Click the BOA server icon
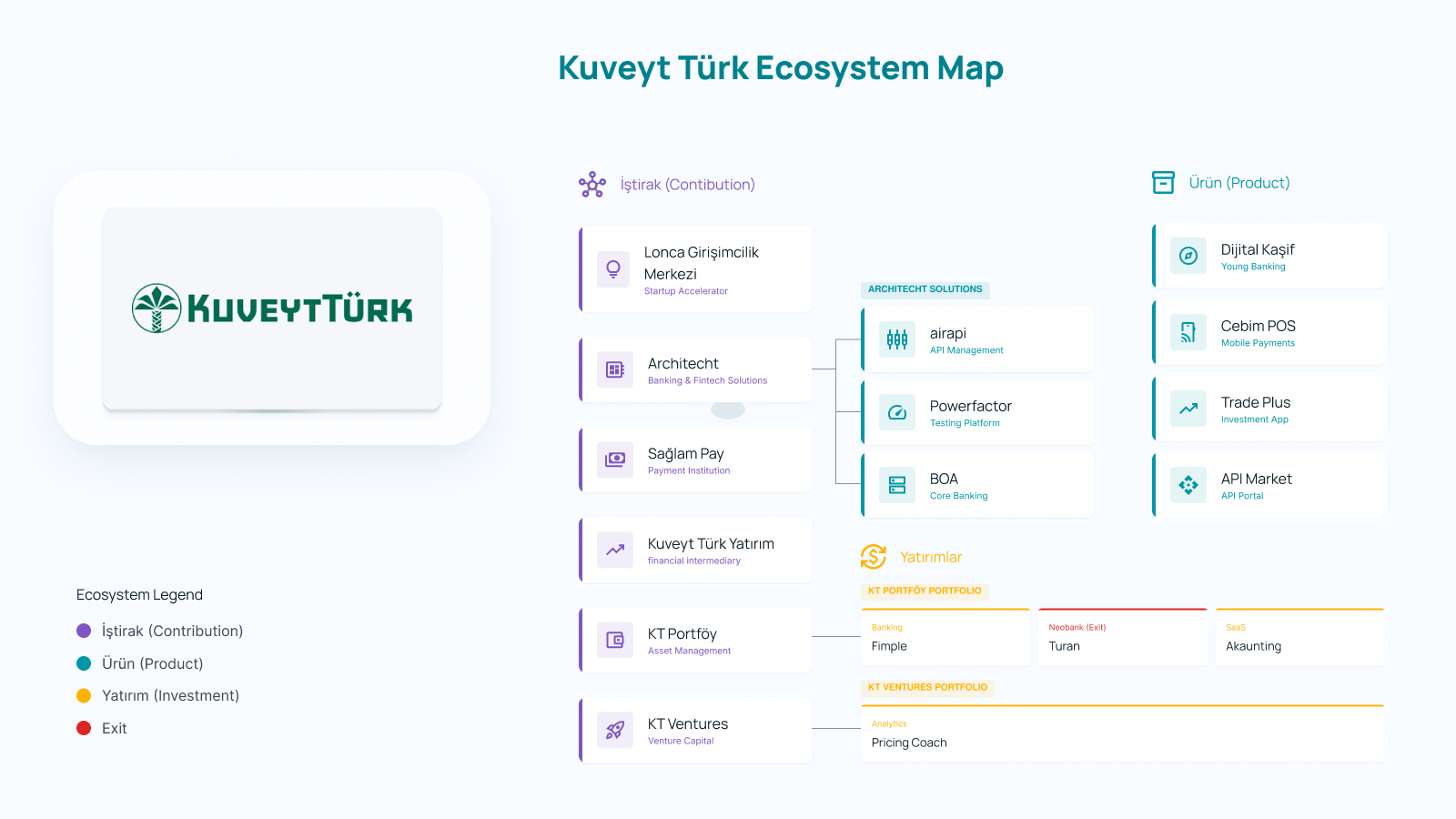Screen dimensions: 1456x819 897,485
